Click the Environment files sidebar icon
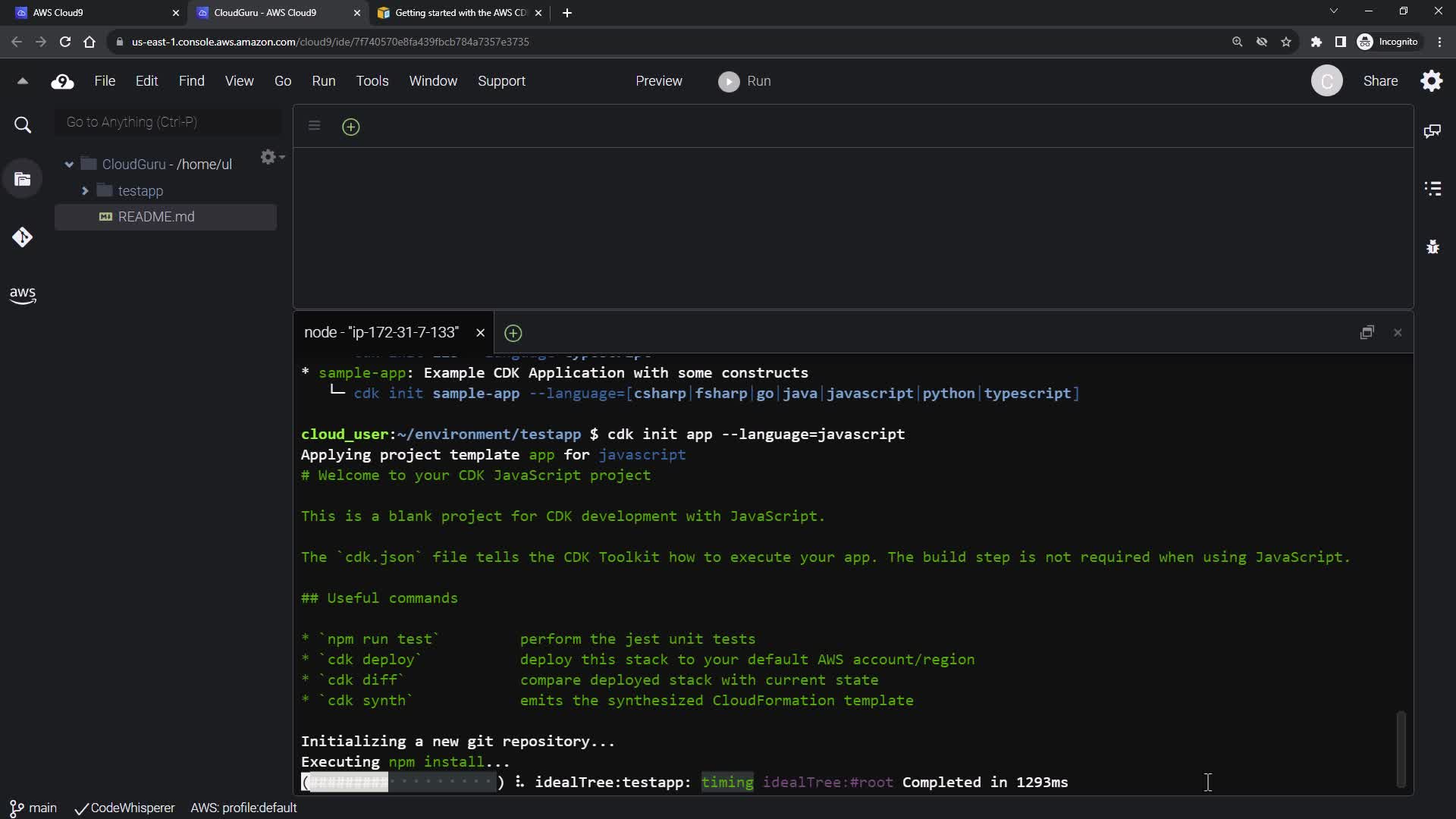The width and height of the screenshot is (1456, 819). [x=23, y=180]
